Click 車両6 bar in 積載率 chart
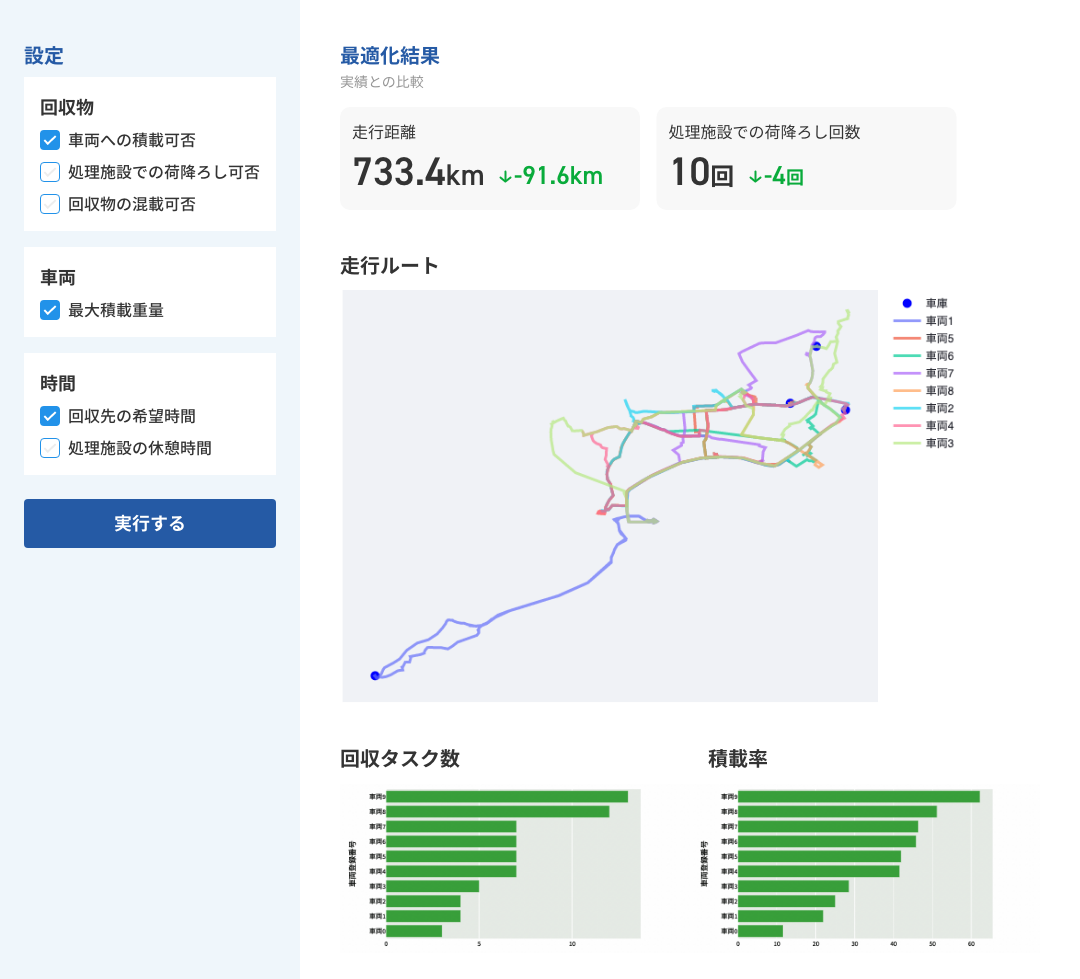 tap(827, 841)
